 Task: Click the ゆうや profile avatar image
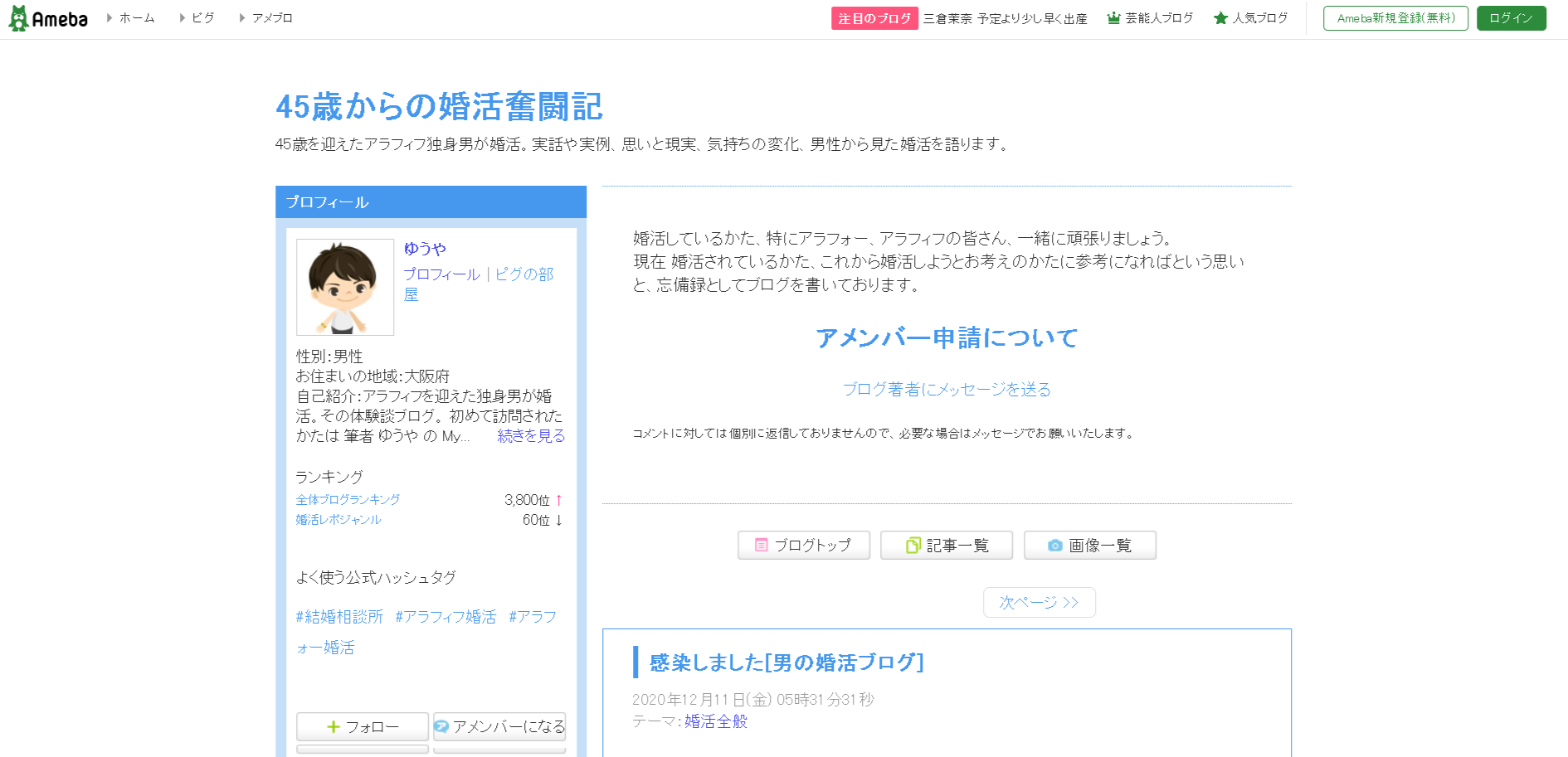coord(345,287)
